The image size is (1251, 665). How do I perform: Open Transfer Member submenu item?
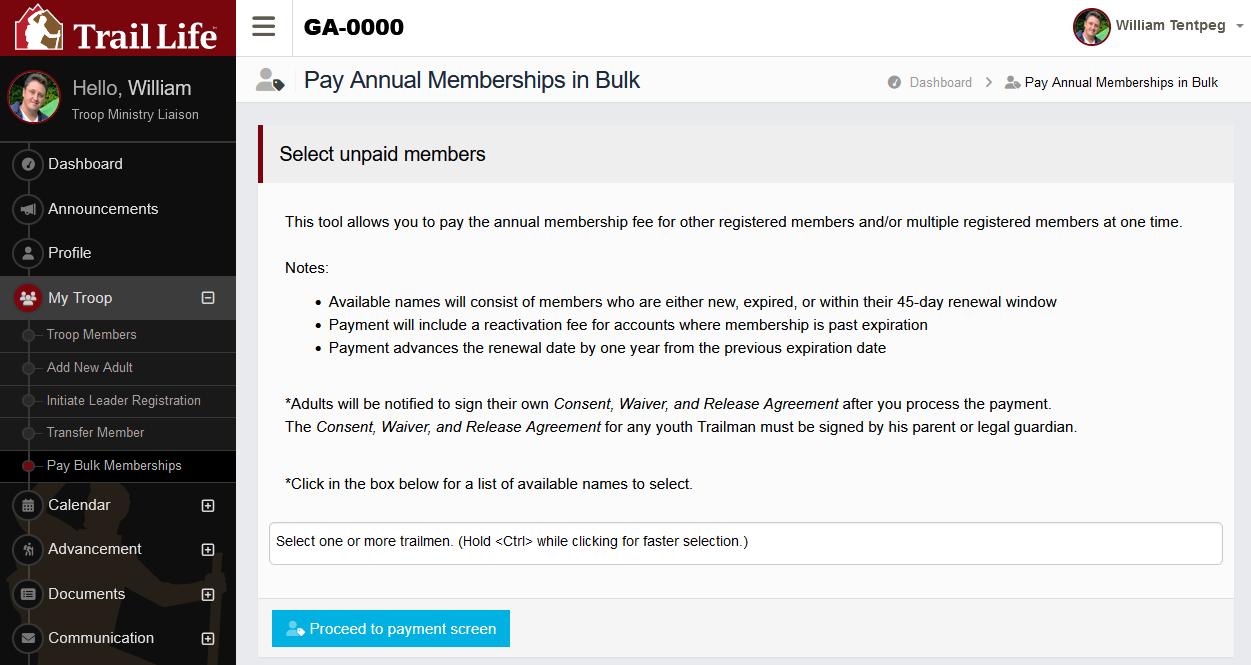point(96,433)
